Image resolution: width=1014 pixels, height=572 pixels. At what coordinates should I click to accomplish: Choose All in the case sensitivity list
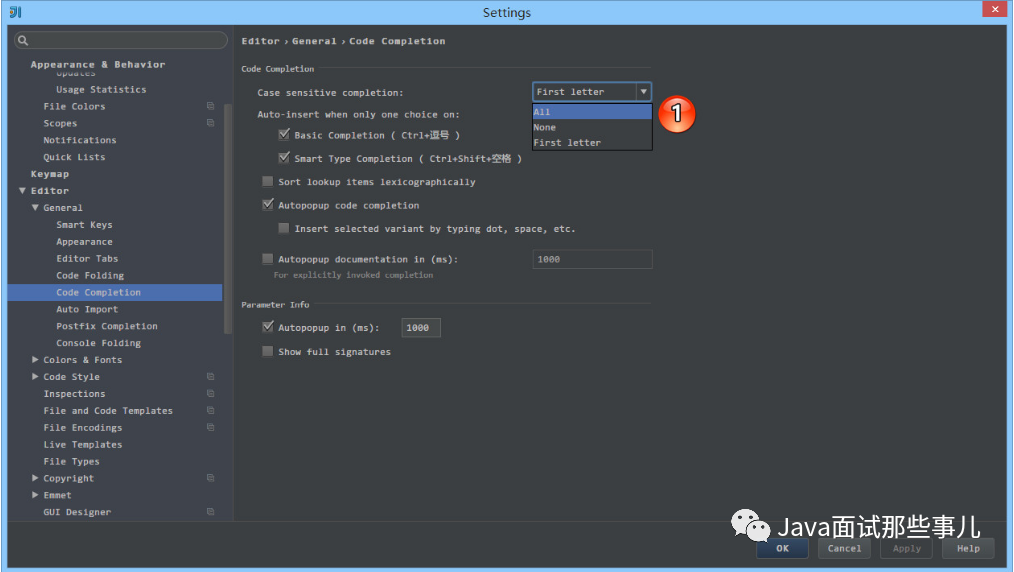[x=592, y=112]
